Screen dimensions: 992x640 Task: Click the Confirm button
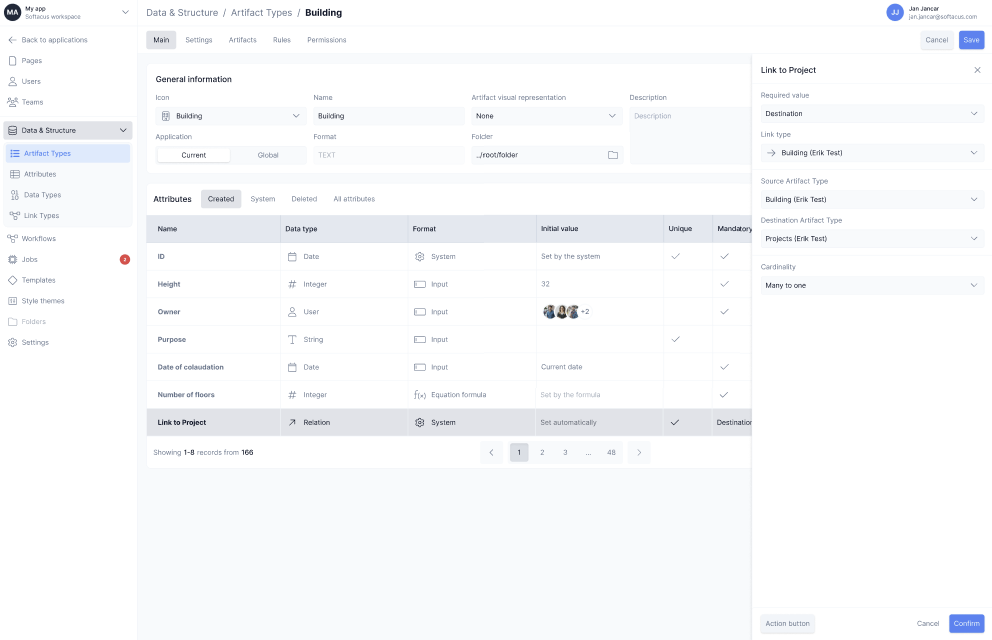pyautogui.click(x=966, y=623)
